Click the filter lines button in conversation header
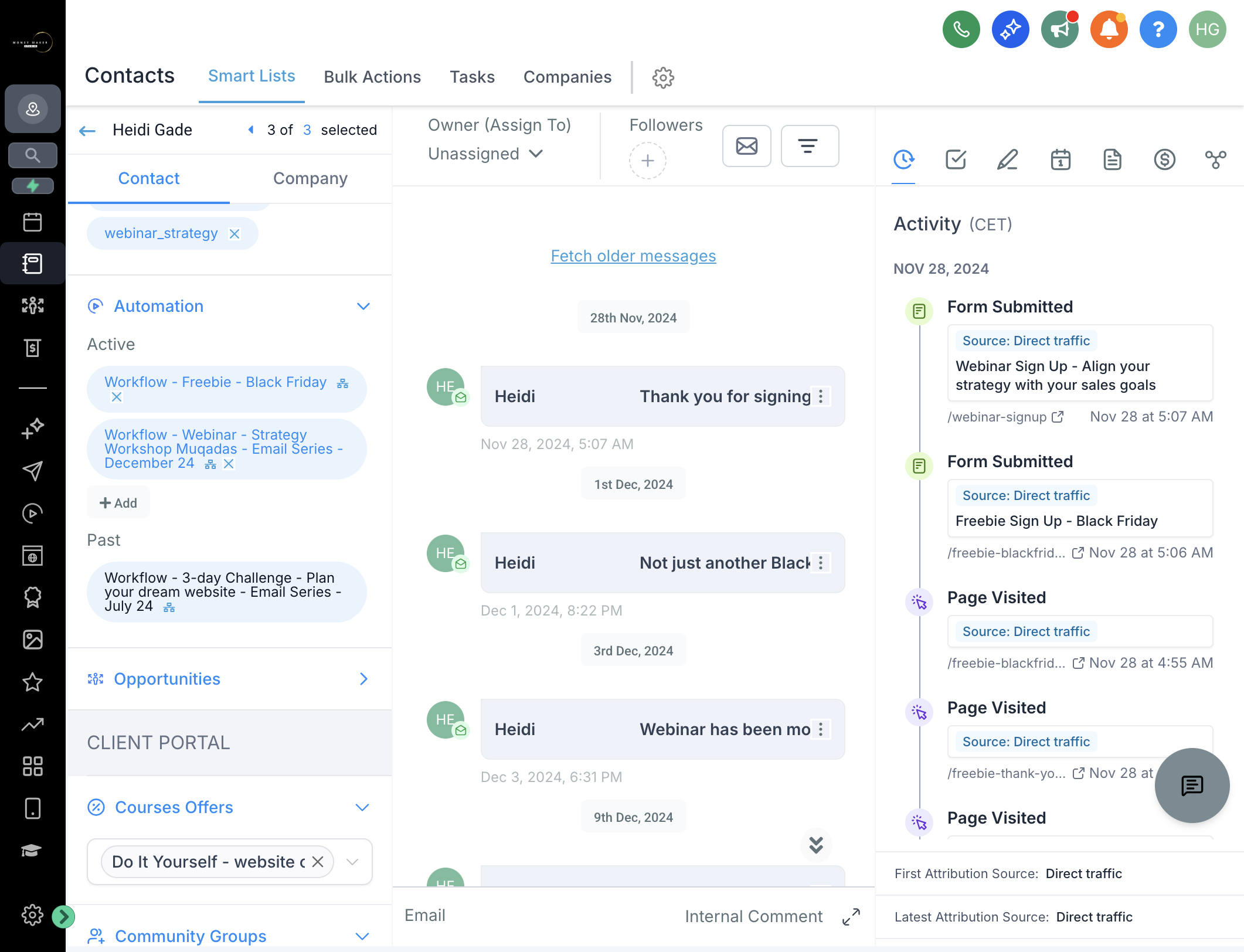The height and width of the screenshot is (952, 1244). (x=810, y=146)
